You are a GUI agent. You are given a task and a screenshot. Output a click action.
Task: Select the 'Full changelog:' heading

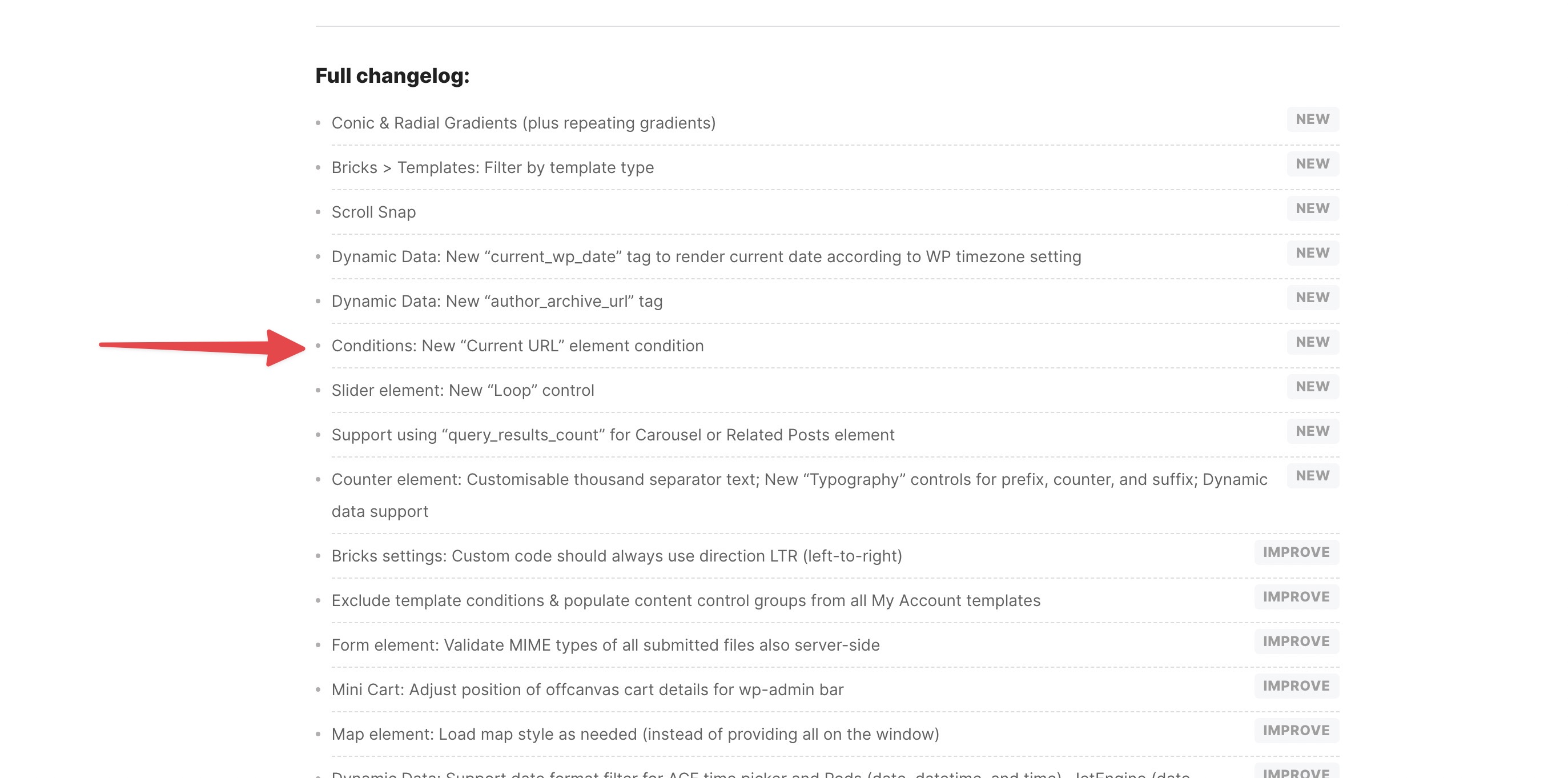click(x=393, y=75)
